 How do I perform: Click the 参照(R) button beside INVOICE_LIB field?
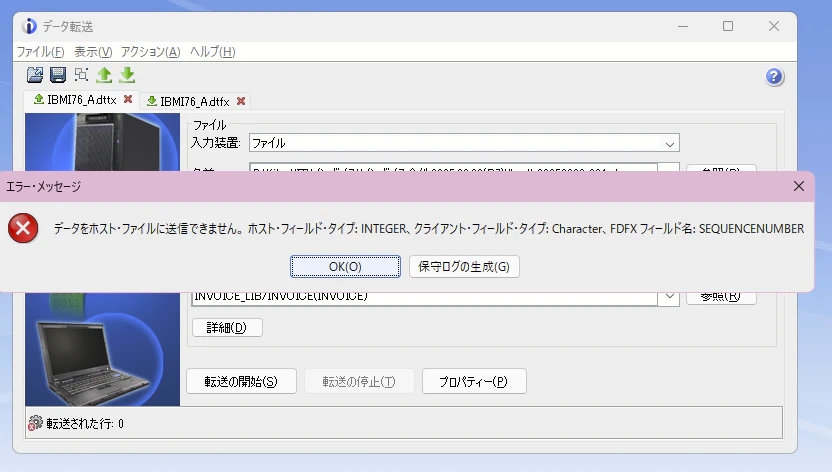(721, 297)
